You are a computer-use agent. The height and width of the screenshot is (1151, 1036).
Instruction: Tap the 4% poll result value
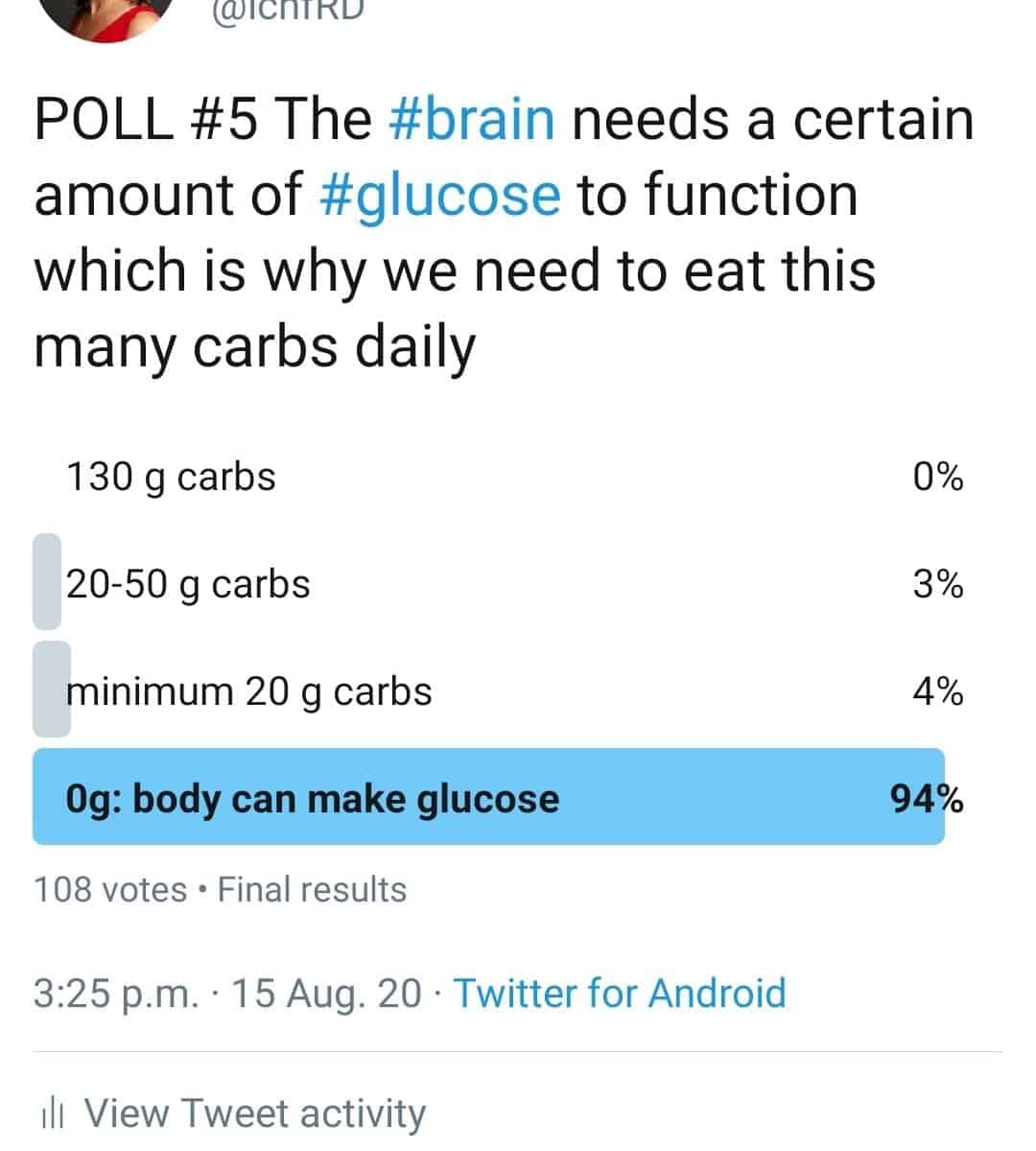coord(938,691)
